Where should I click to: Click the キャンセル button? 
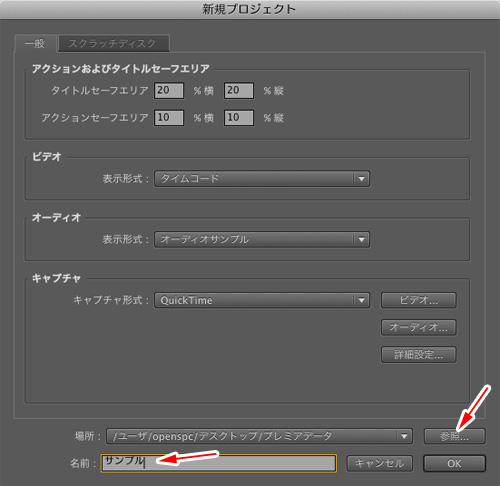point(380,464)
